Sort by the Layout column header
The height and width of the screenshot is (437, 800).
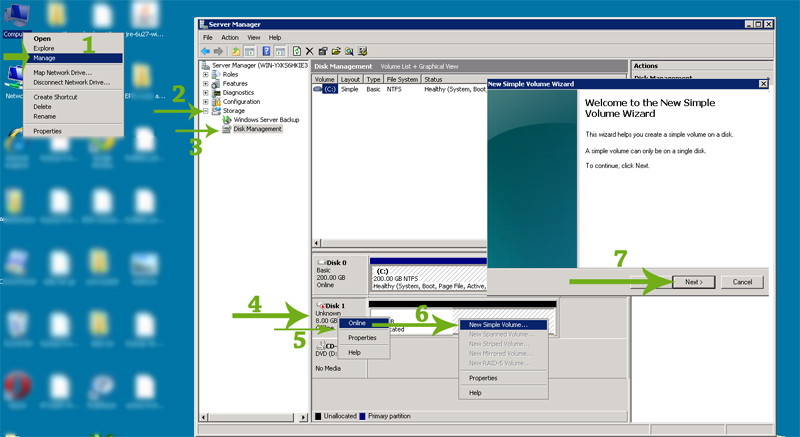(x=350, y=80)
